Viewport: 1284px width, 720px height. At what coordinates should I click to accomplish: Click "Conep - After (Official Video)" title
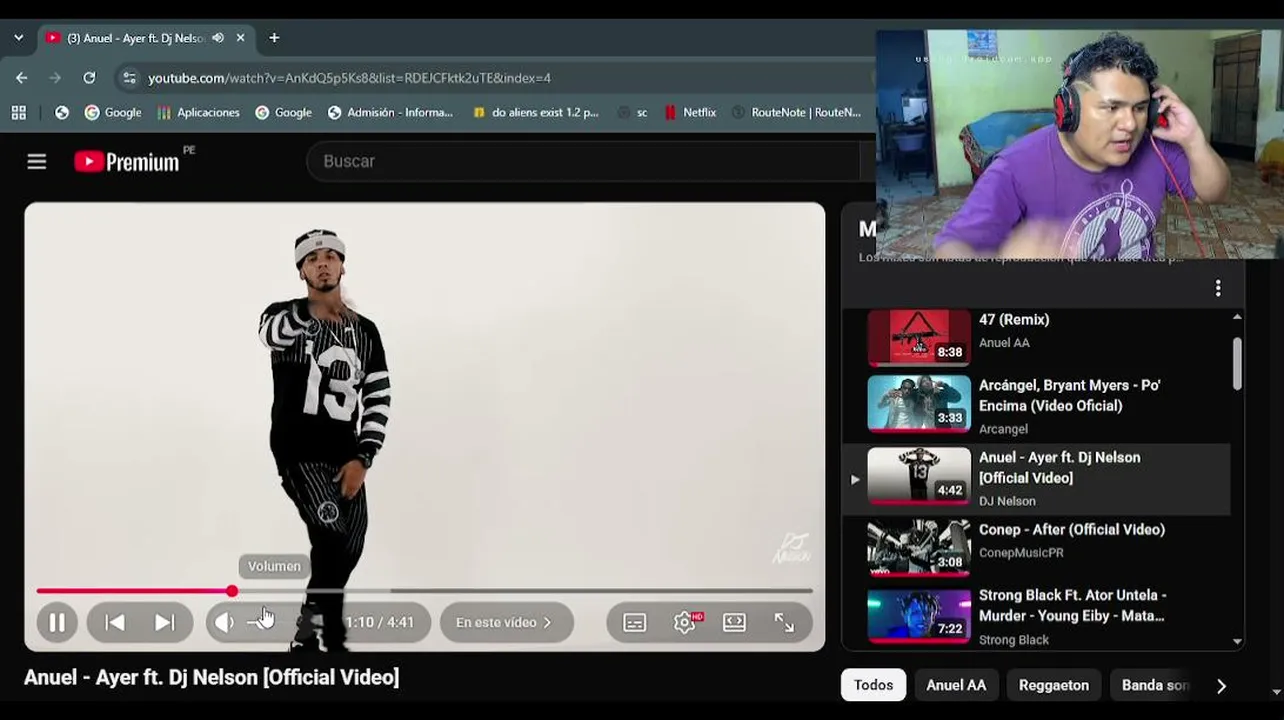(x=1071, y=530)
